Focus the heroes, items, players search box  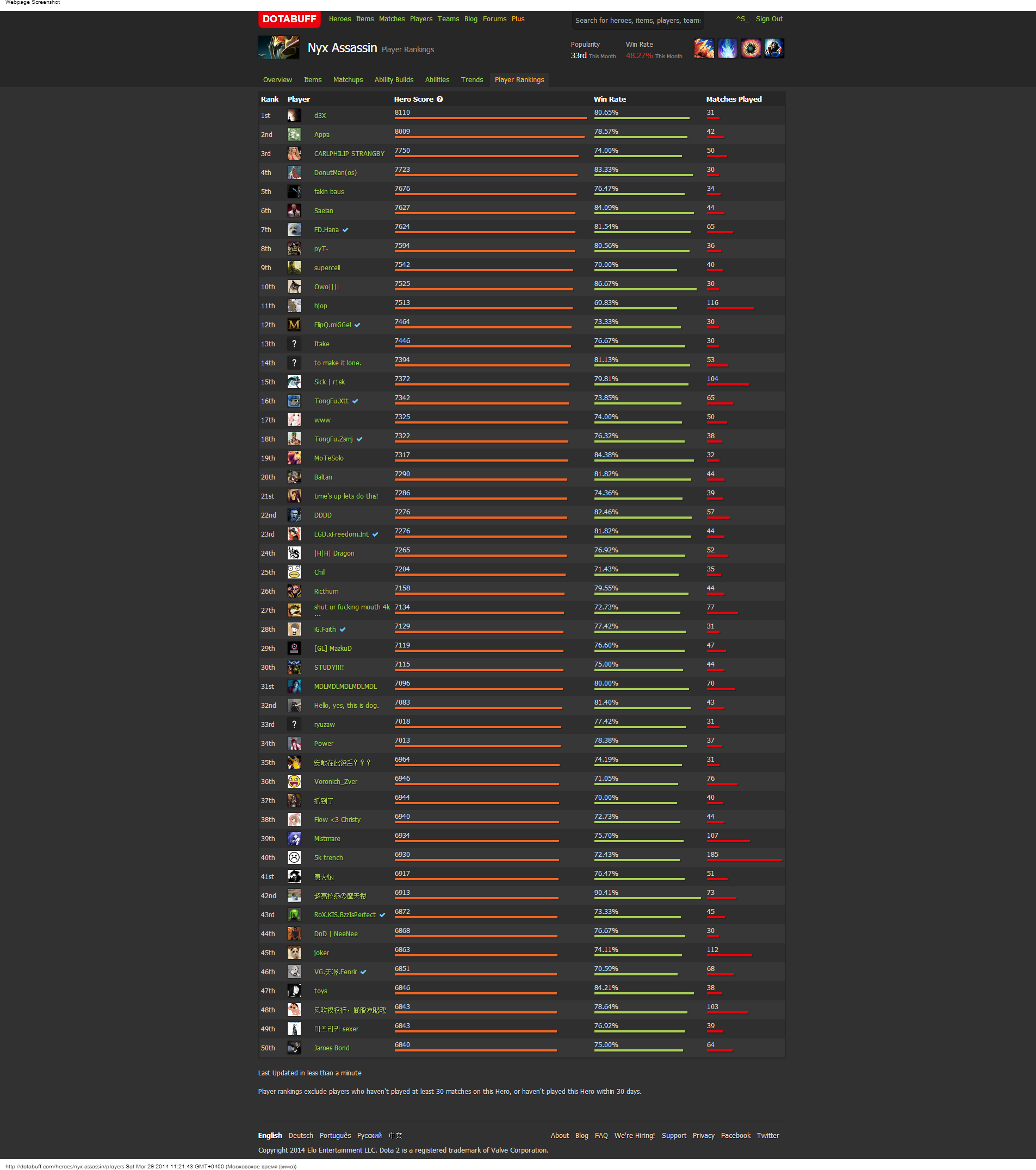(x=637, y=21)
